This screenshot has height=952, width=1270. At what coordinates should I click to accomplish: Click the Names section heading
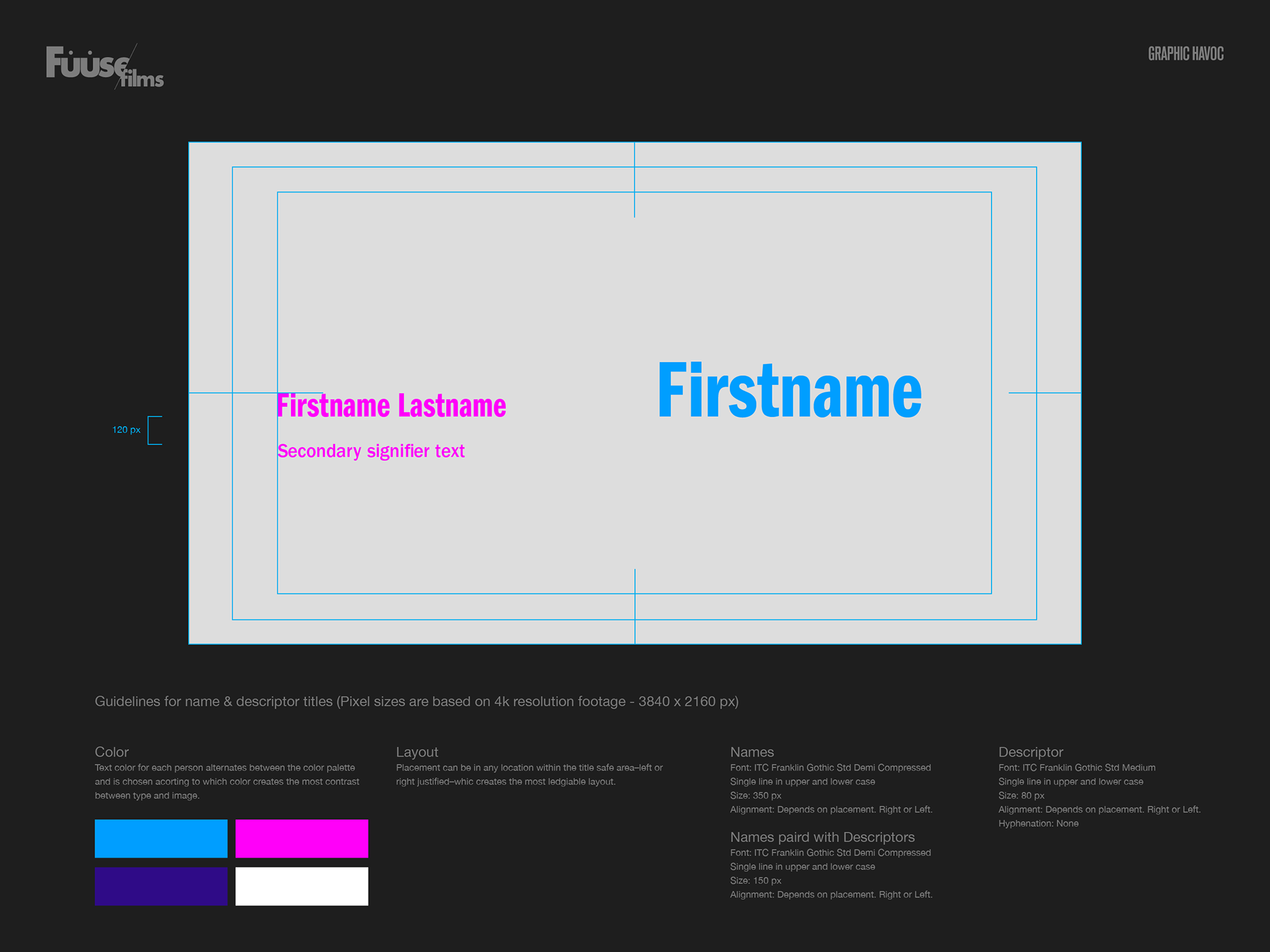pos(751,752)
